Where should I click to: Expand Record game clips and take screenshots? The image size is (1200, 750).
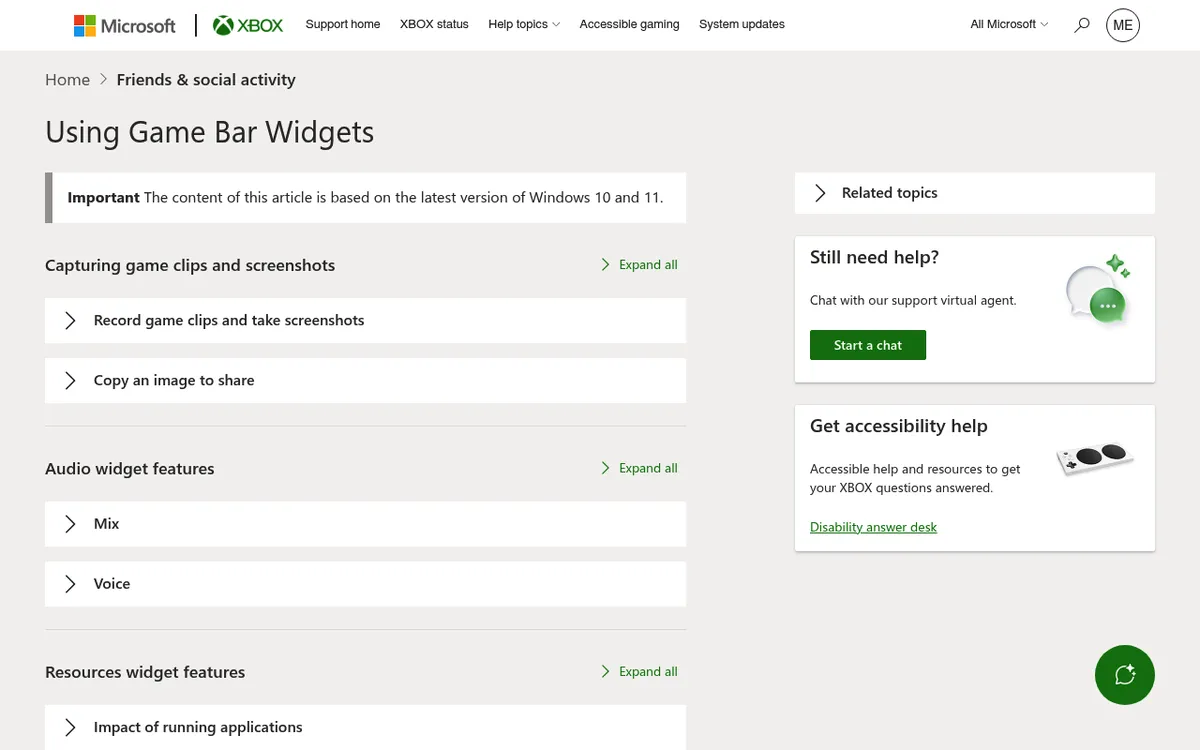tap(365, 321)
